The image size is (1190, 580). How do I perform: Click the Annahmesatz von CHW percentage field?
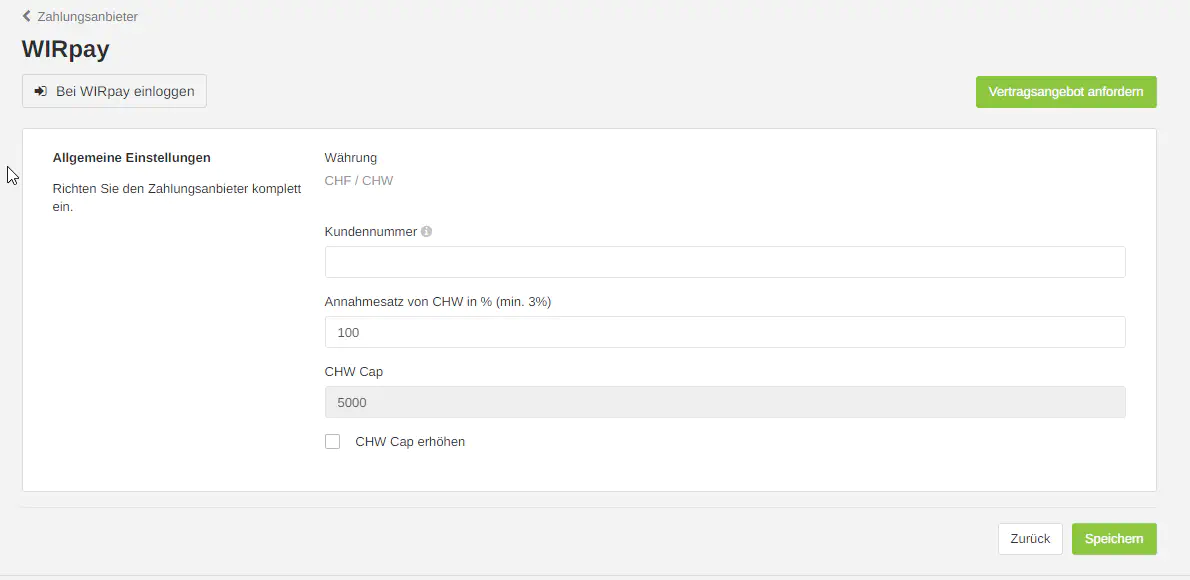coord(725,332)
